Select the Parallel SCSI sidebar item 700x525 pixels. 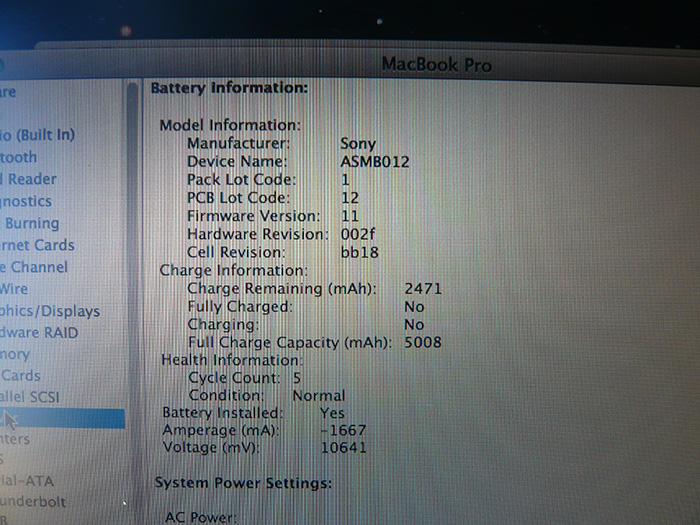29,397
